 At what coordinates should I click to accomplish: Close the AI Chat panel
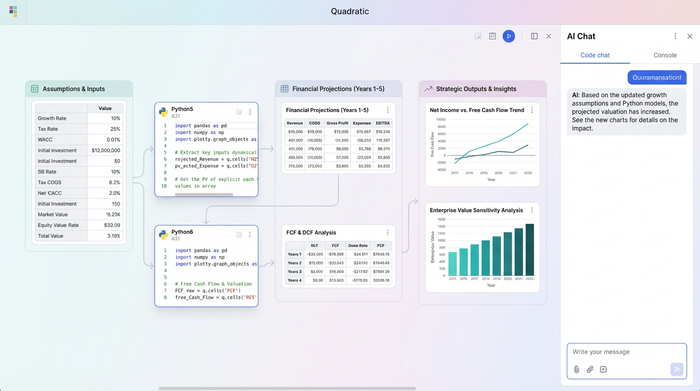coord(689,36)
